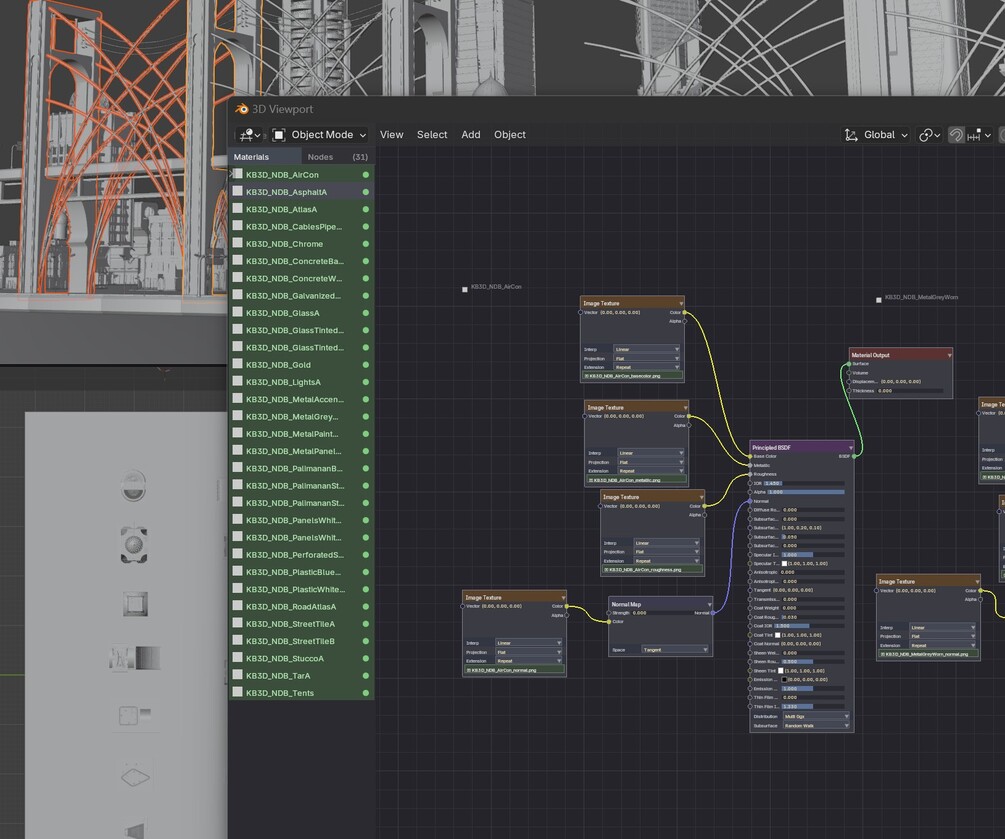Image resolution: width=1005 pixels, height=839 pixels.
Task: Click the object mode icon beside Object Mode
Action: pos(279,135)
